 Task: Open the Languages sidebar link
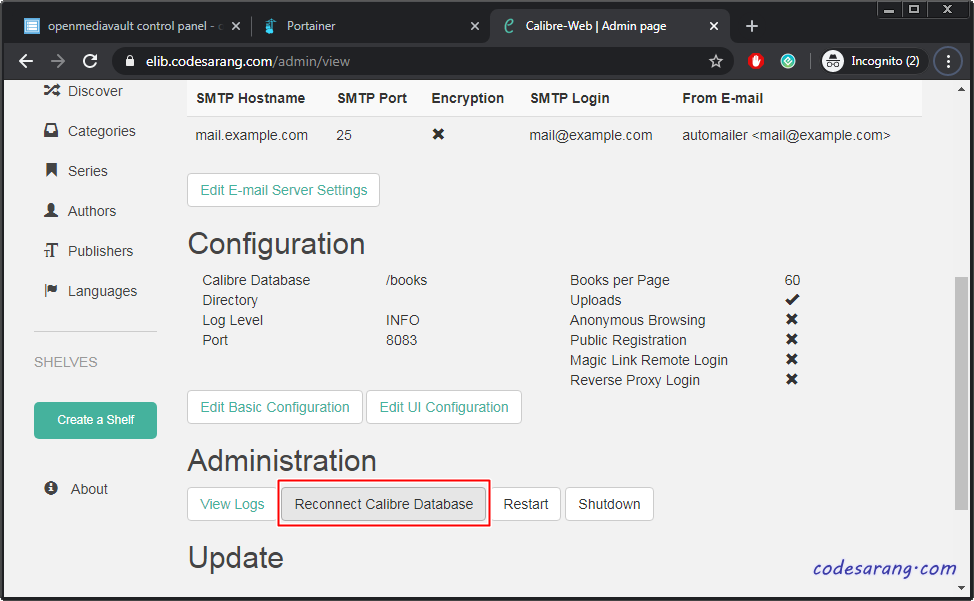click(102, 291)
